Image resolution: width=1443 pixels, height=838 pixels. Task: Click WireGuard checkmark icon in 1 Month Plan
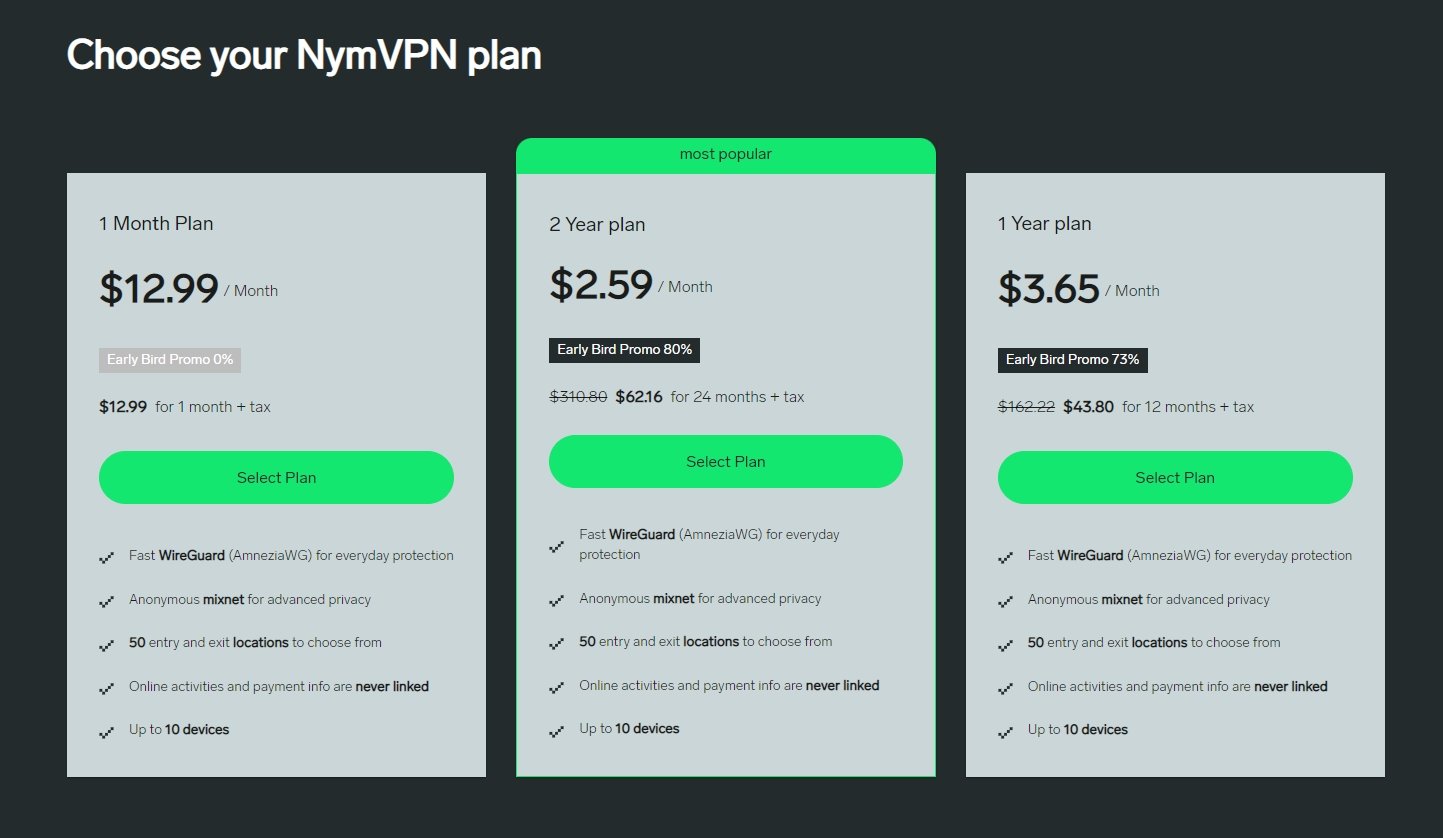click(x=107, y=557)
